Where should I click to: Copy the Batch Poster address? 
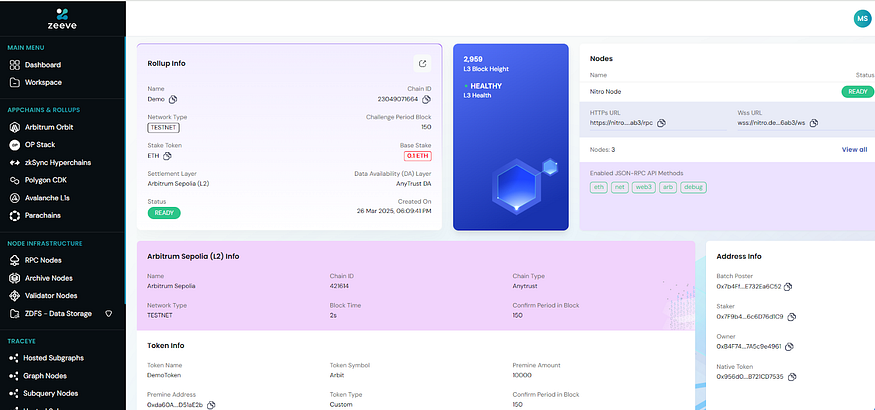click(788, 287)
